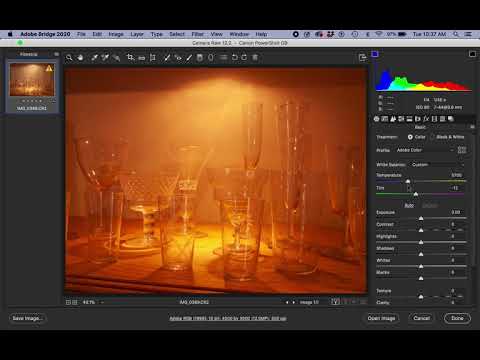Click the trash icon to mark for deletion
Screen dimensions: 480x360
[255, 57]
